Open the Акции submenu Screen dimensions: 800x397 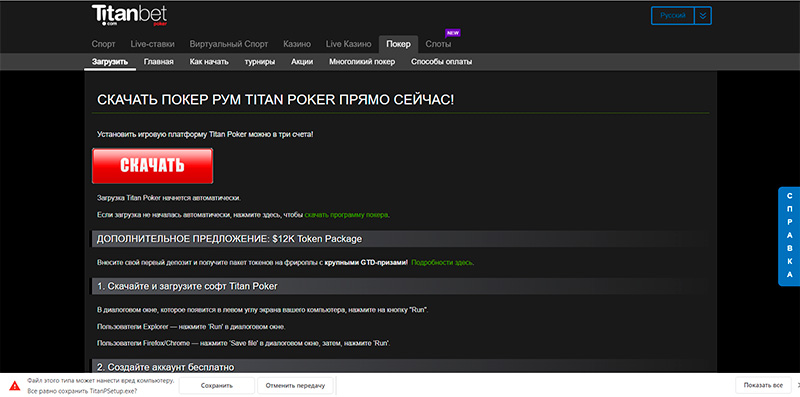(x=302, y=62)
